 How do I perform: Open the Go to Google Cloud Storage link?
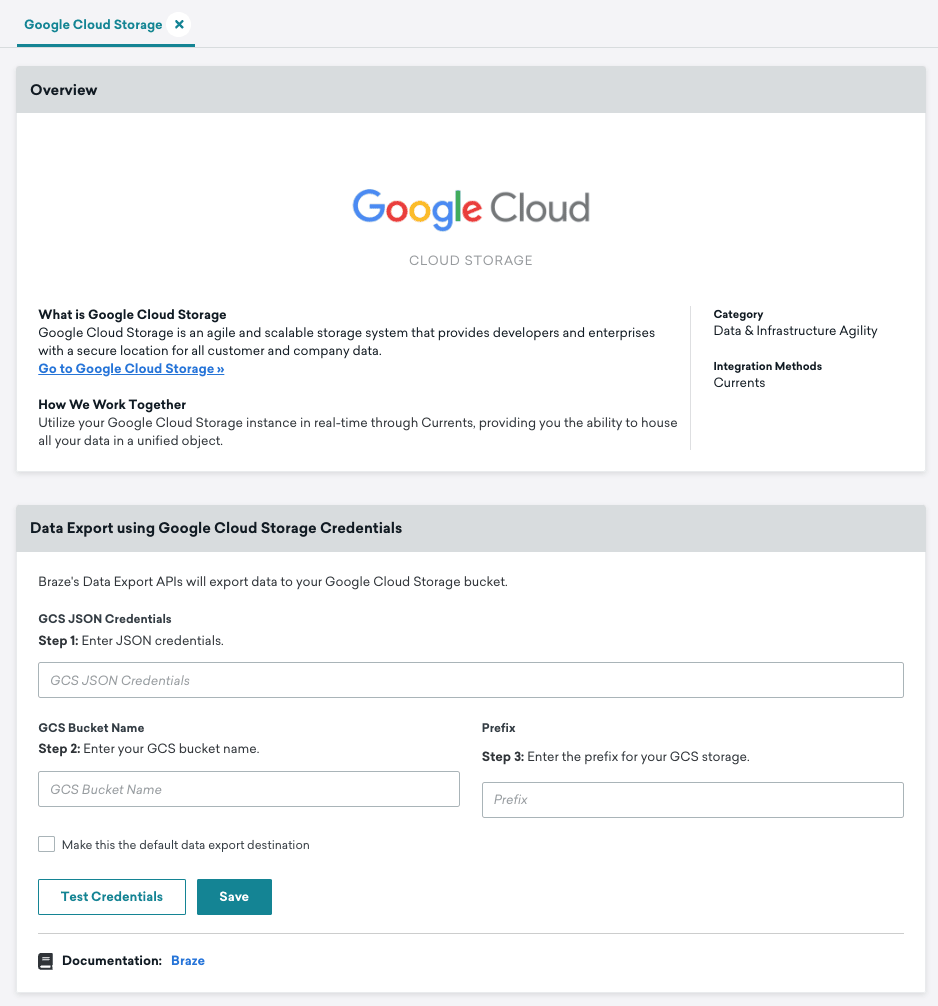pyautogui.click(x=131, y=368)
